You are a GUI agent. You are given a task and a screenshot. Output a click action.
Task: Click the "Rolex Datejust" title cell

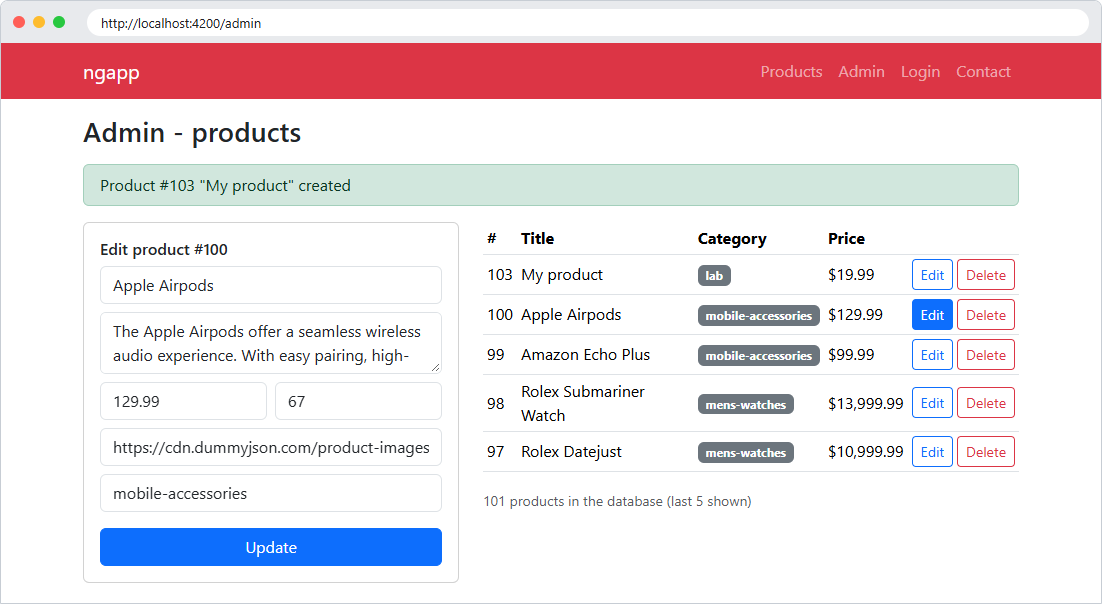571,451
